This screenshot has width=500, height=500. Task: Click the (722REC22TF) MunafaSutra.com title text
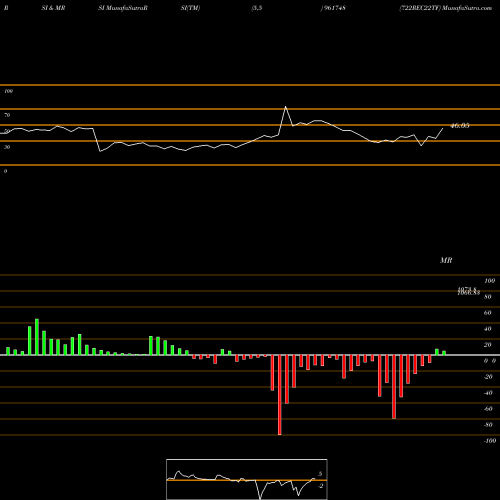coord(446,8)
